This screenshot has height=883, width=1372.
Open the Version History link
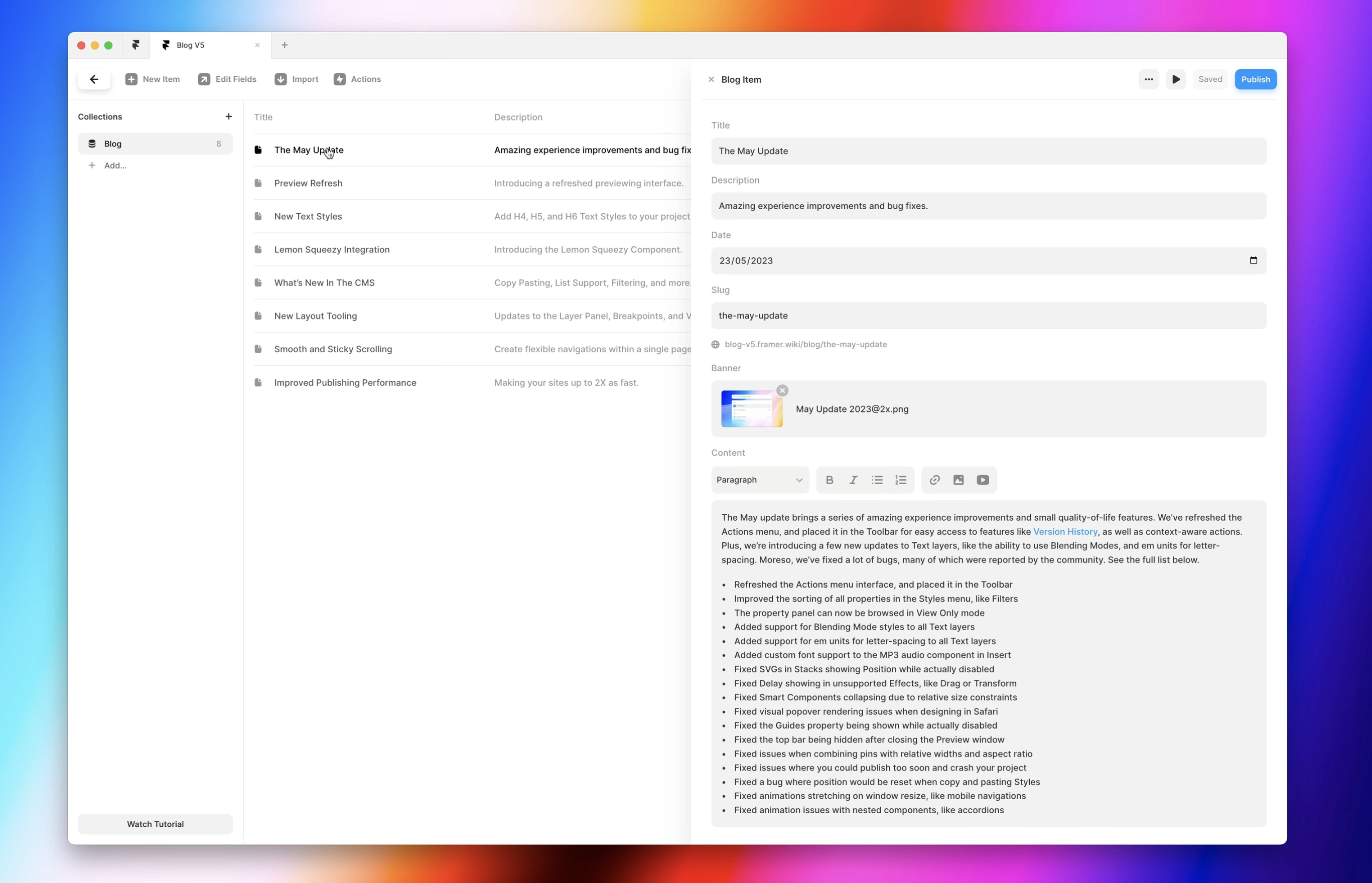pos(1065,531)
